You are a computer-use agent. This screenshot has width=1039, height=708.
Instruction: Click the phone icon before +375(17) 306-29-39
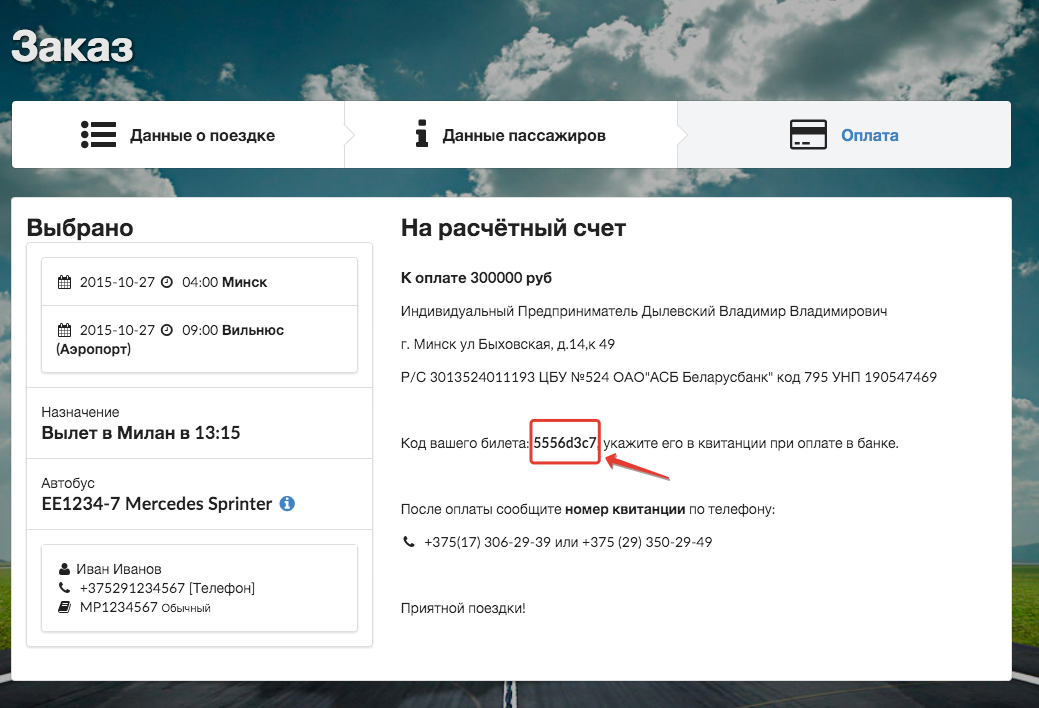(409, 542)
